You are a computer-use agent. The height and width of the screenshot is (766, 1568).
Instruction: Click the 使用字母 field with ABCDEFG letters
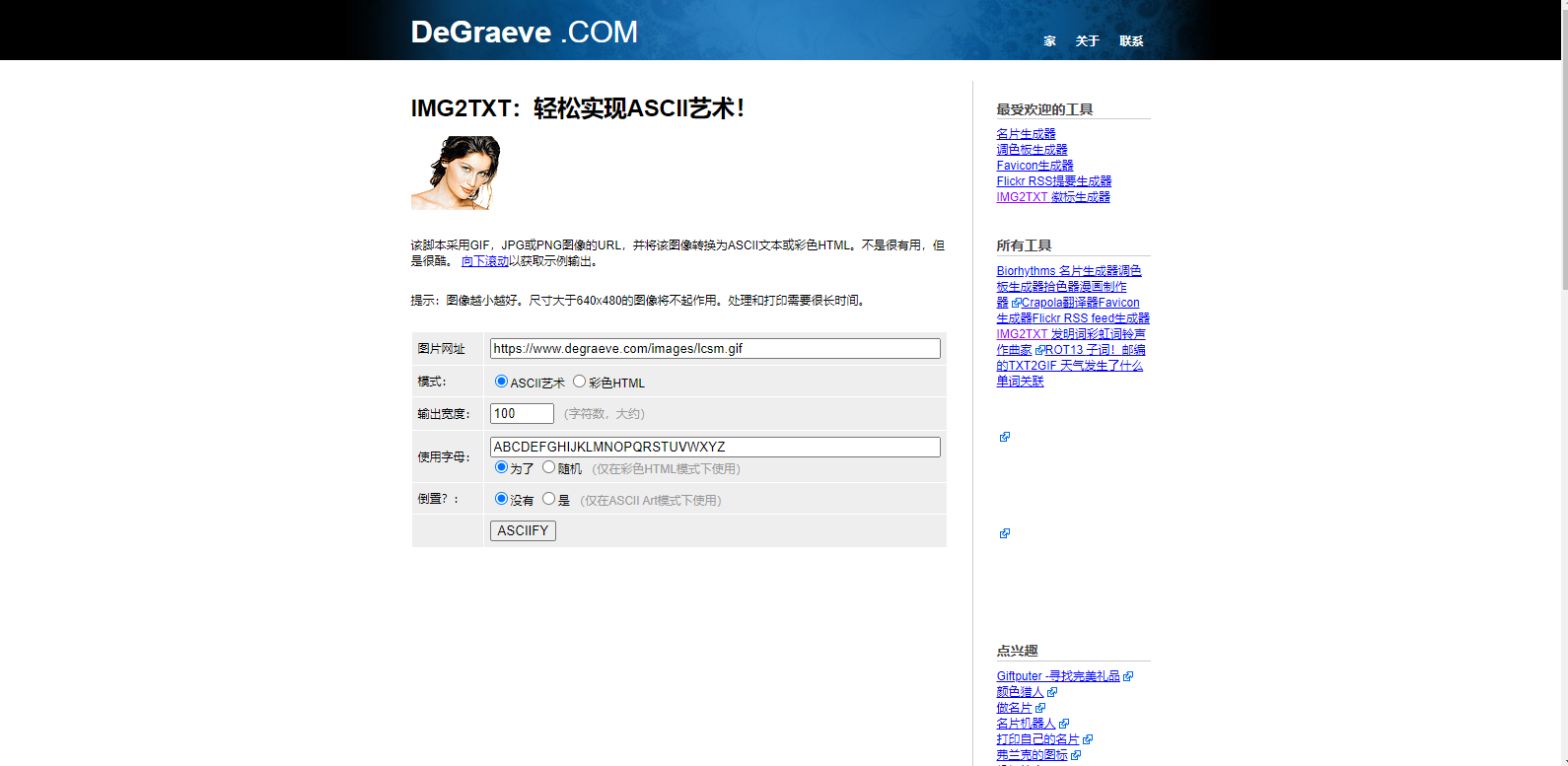tap(715, 447)
